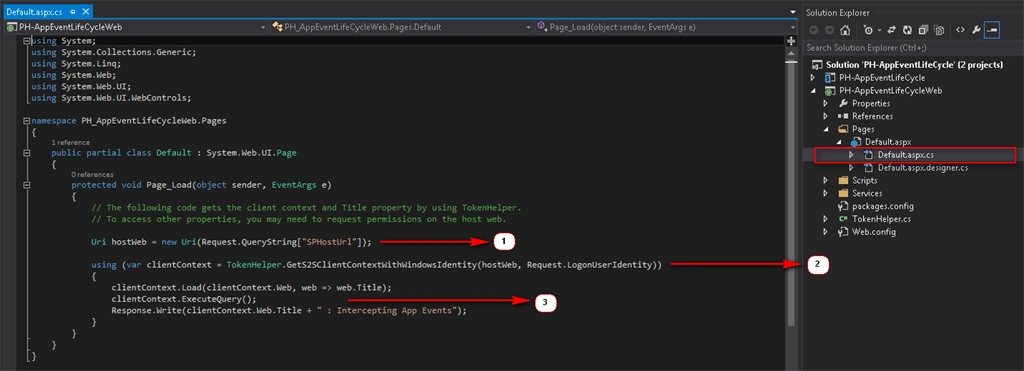1024x371 pixels.
Task: Collapse the Pages folder arrow
Action: tap(826, 129)
